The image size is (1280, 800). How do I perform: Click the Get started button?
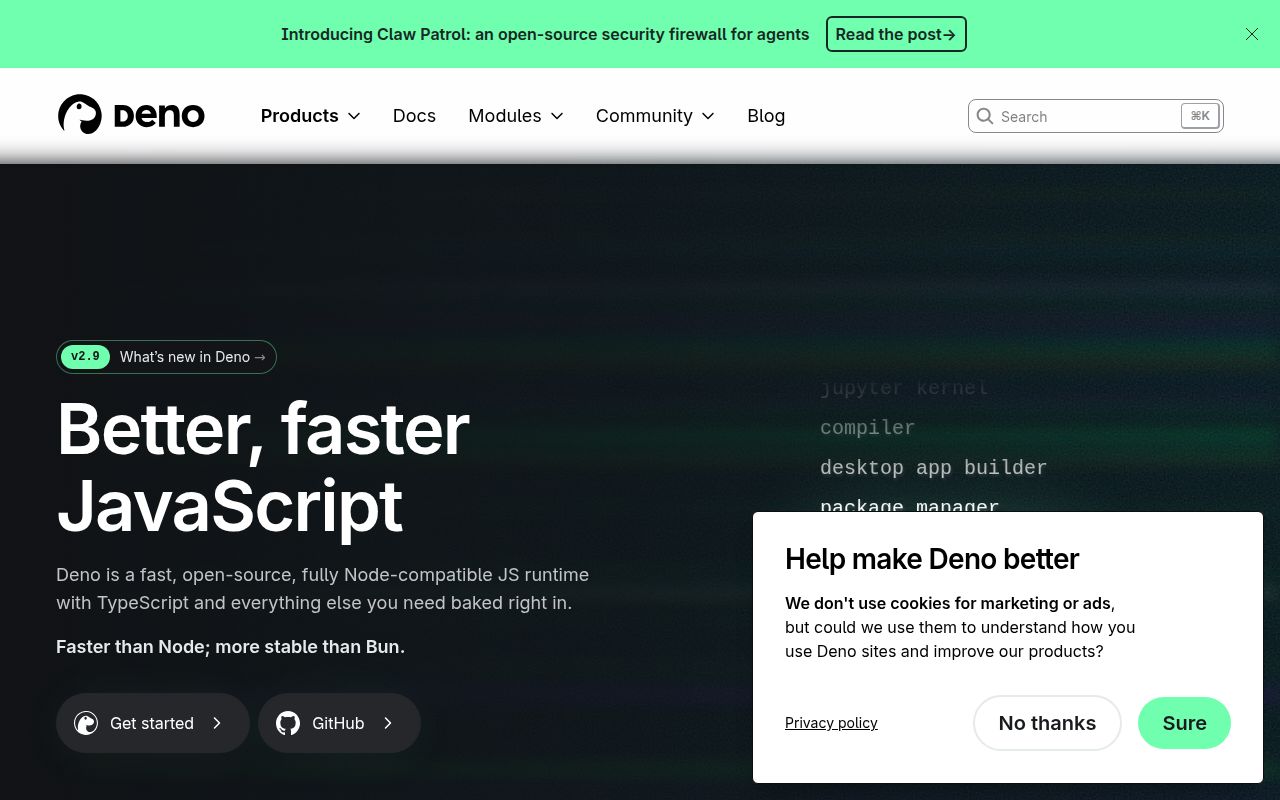(x=152, y=723)
